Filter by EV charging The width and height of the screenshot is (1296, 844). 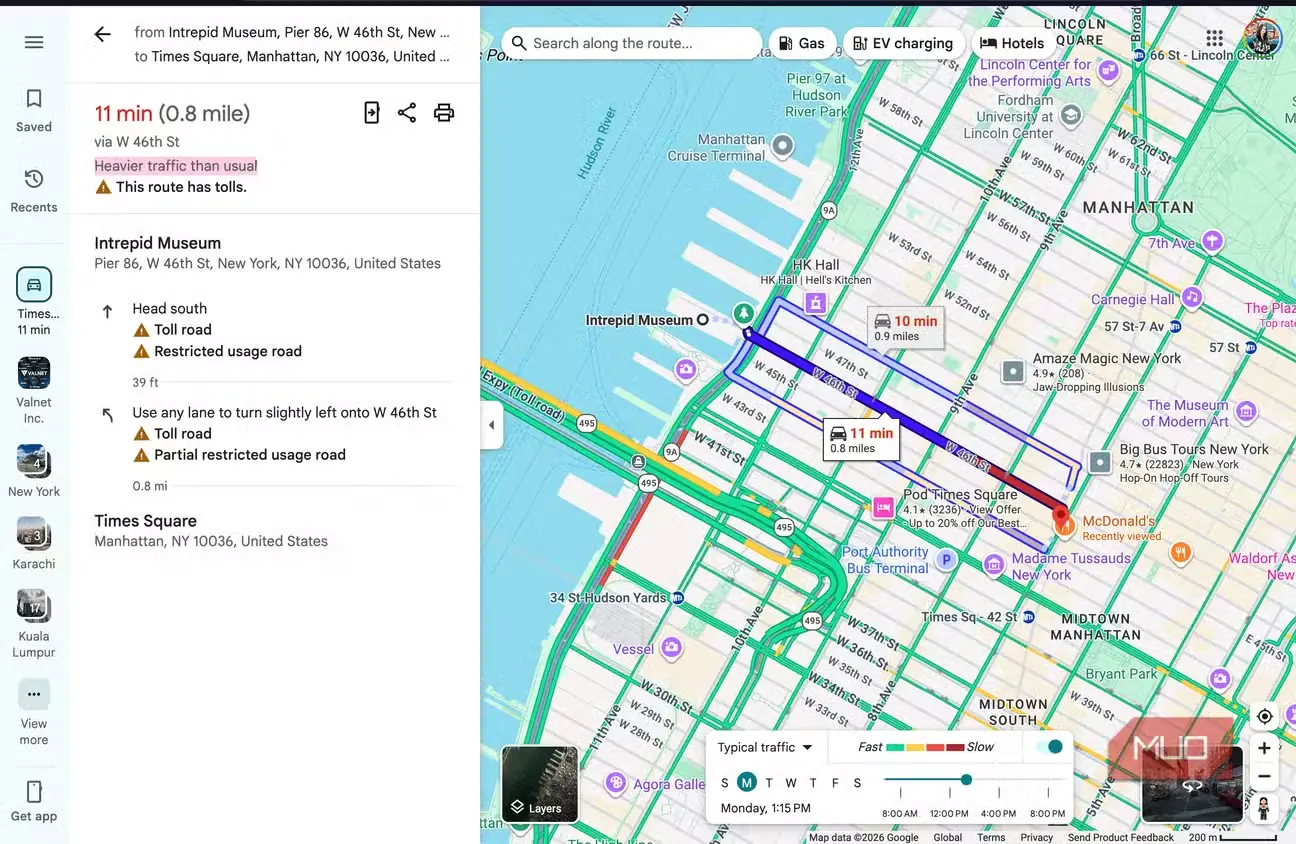pos(905,43)
